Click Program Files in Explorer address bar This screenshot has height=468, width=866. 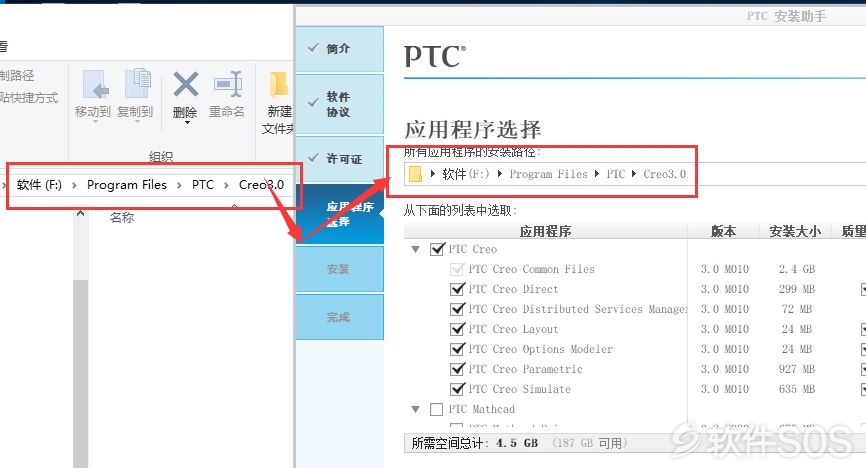[x=126, y=185]
